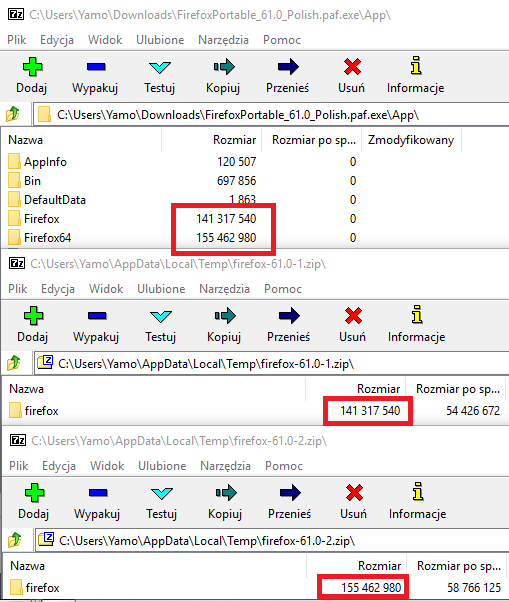This screenshot has height=602, width=509.
Task: Click Wypakuj minus icon in top window
Action: 96,67
